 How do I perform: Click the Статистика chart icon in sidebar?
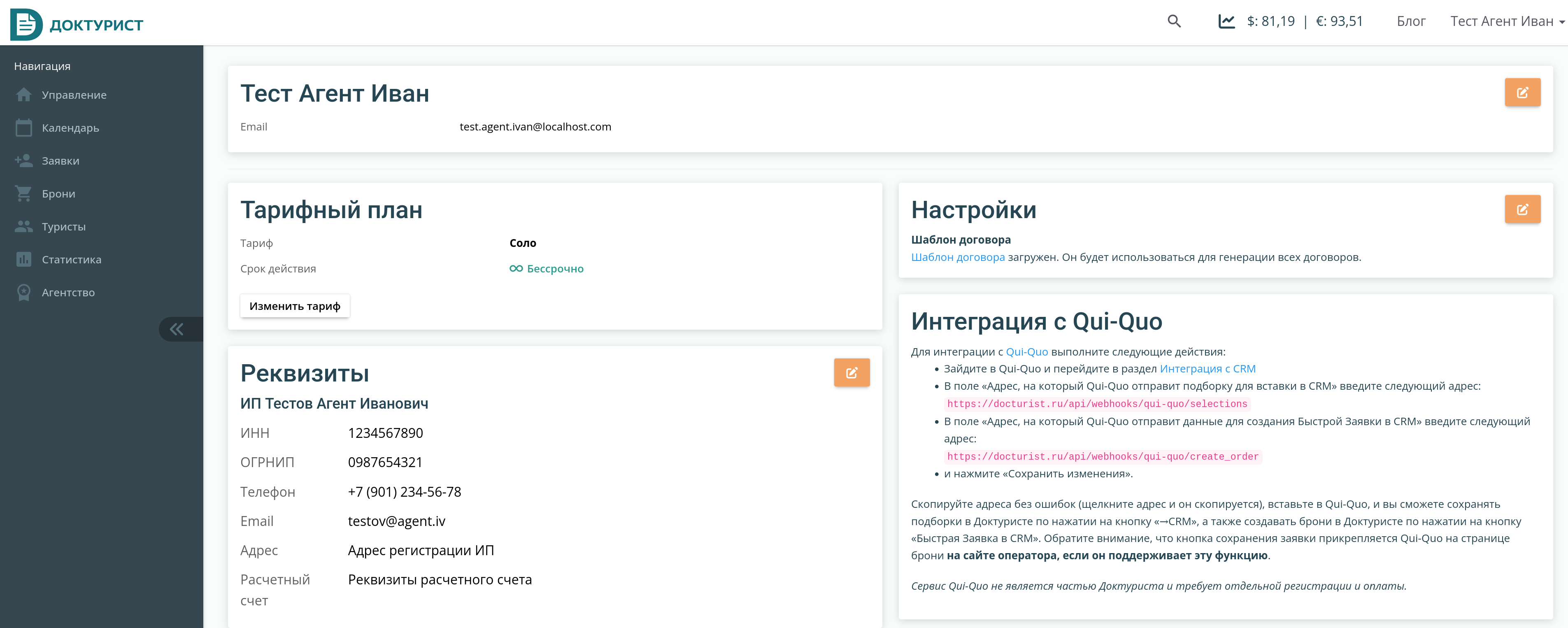[24, 259]
